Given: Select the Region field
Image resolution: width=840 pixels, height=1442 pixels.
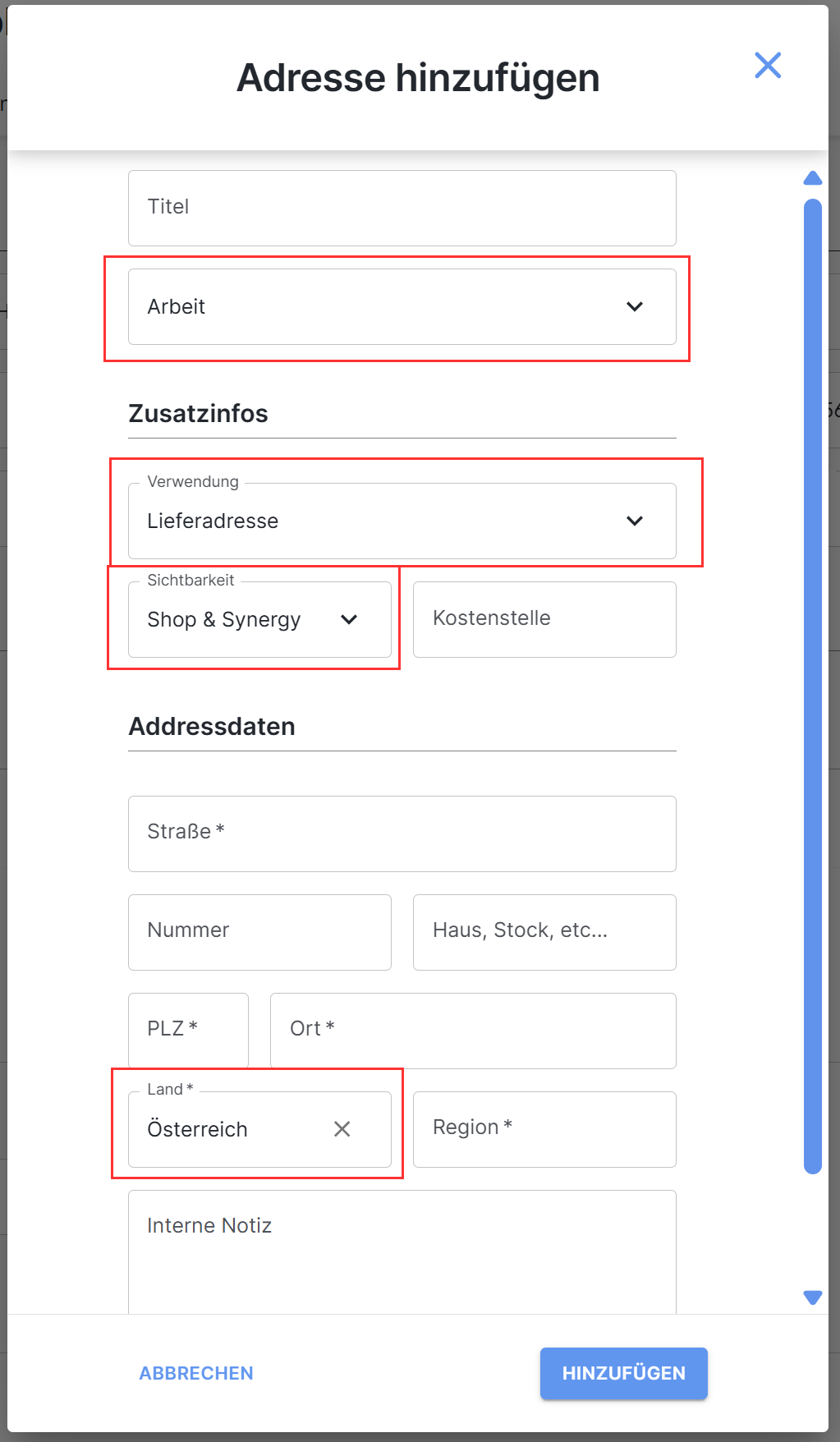Looking at the screenshot, I should click(544, 1129).
